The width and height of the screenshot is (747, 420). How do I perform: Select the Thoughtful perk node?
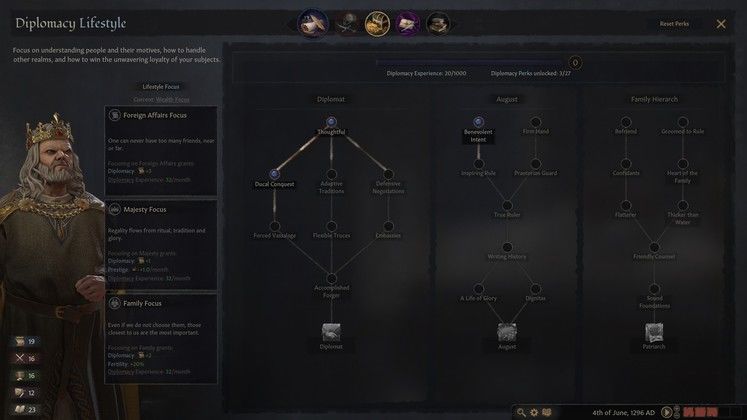pyautogui.click(x=331, y=122)
